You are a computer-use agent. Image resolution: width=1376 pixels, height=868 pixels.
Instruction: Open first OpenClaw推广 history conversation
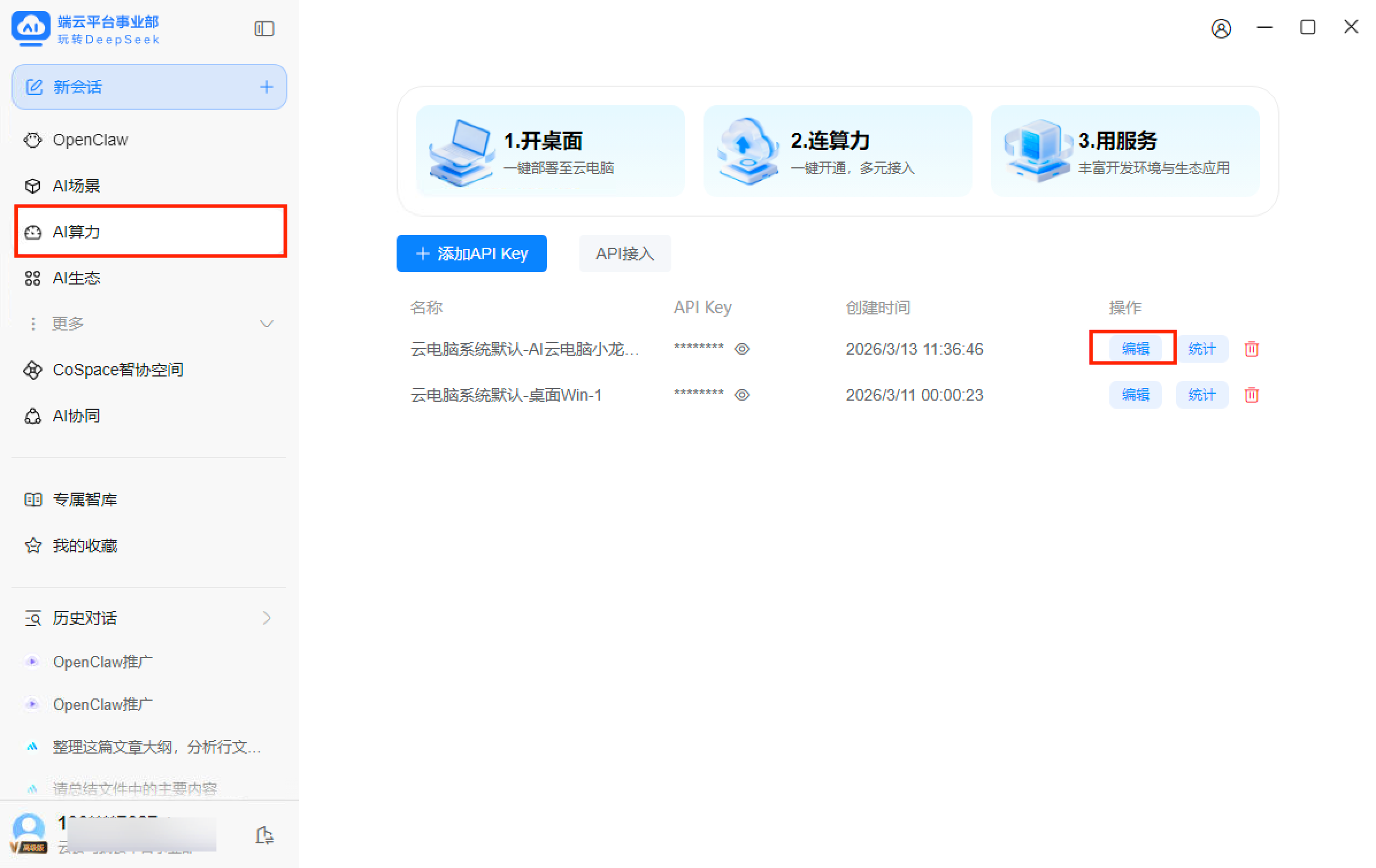102,662
